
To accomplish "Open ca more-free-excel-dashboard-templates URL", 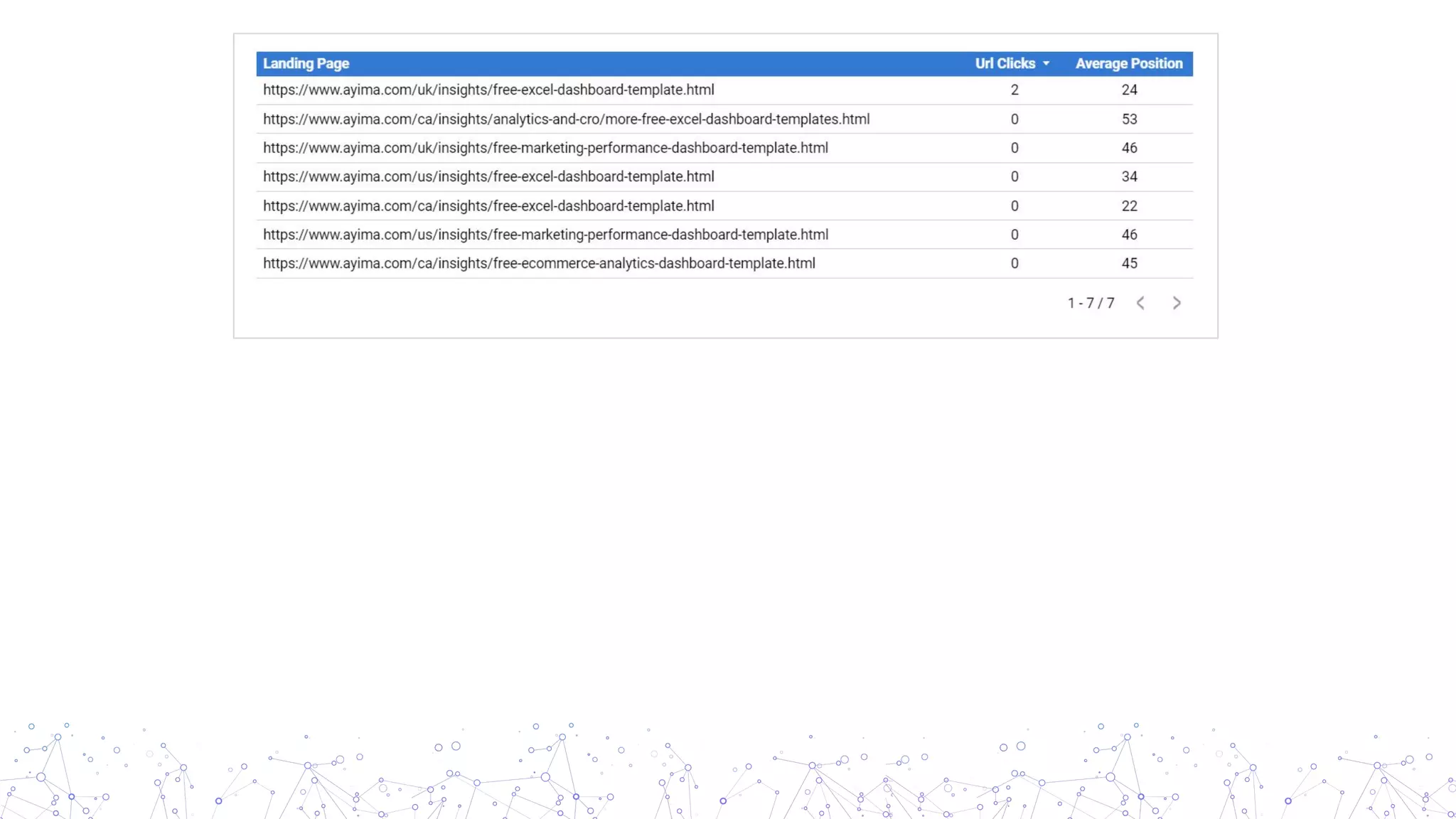I will pyautogui.click(x=566, y=119).
